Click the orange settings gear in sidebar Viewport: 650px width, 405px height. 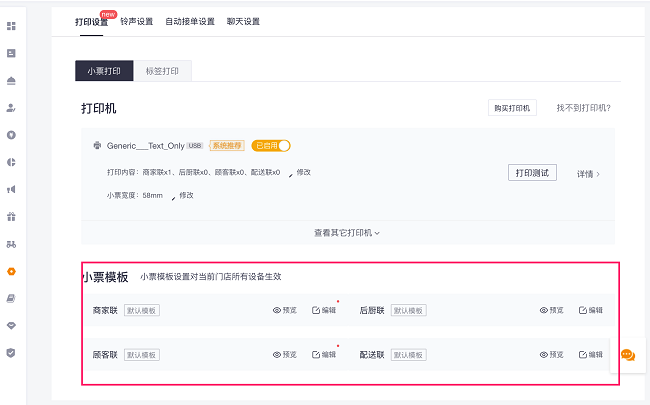[x=11, y=271]
